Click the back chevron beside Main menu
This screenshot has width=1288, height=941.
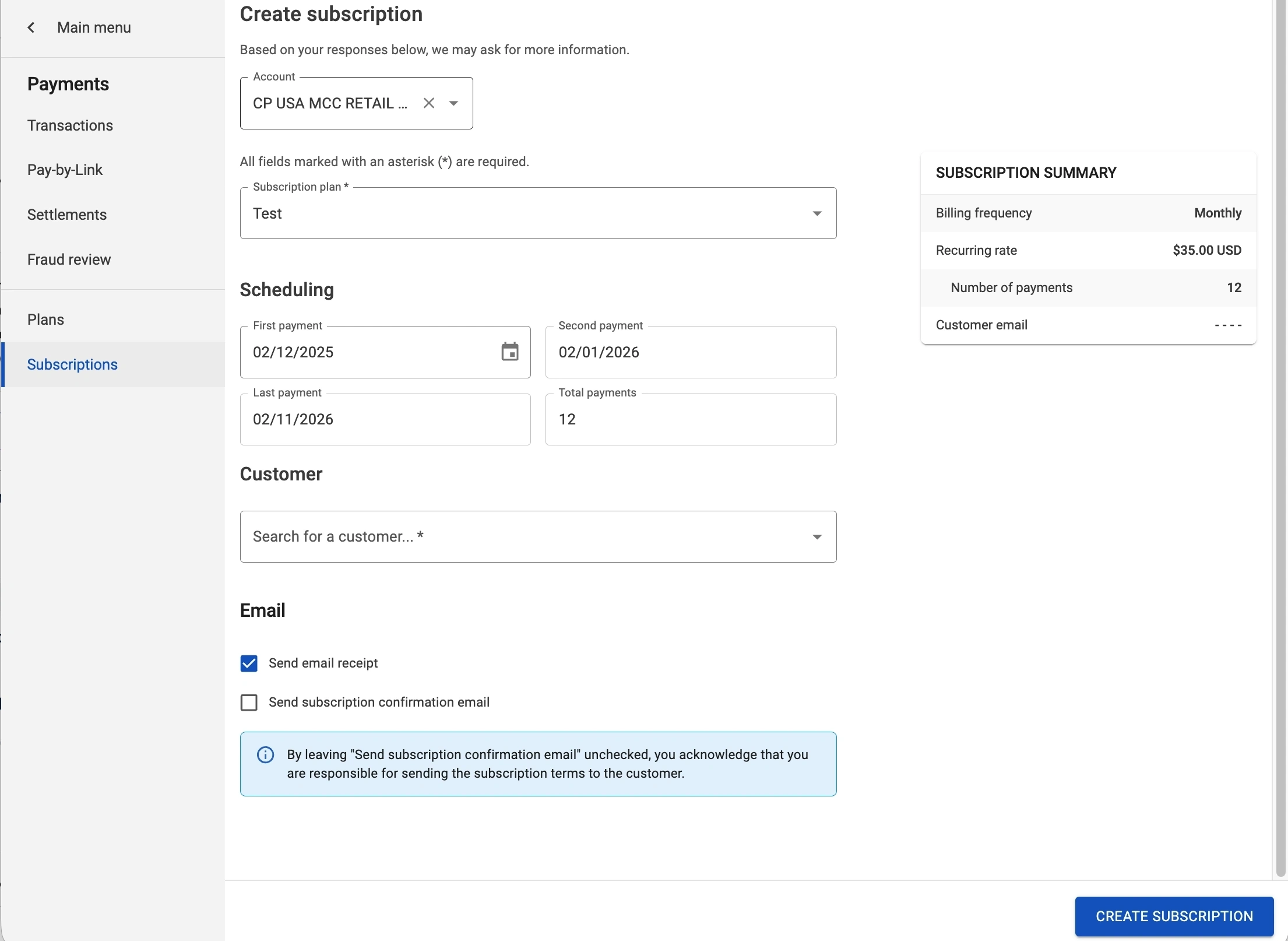click(x=31, y=27)
